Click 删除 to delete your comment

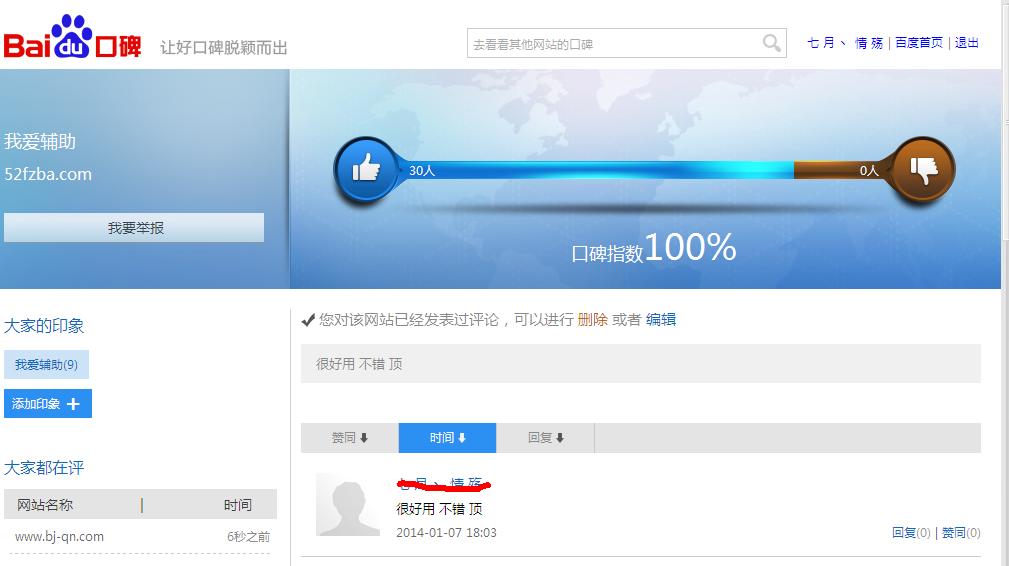(x=593, y=320)
